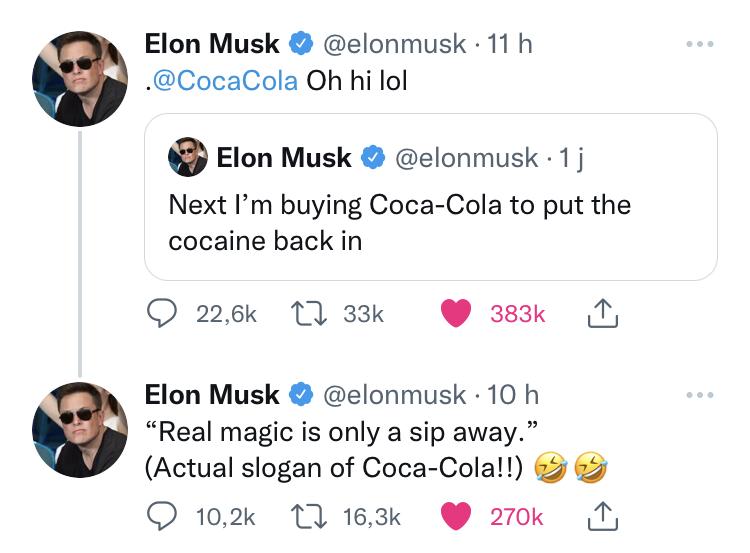
Task: Click the small avatar in quoted tweet
Action: point(187,158)
